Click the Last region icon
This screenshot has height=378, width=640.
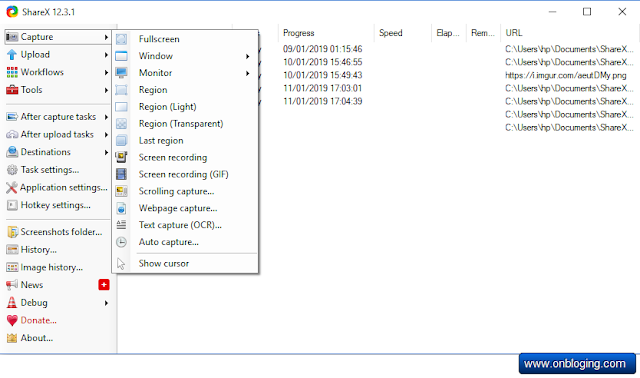[121, 141]
